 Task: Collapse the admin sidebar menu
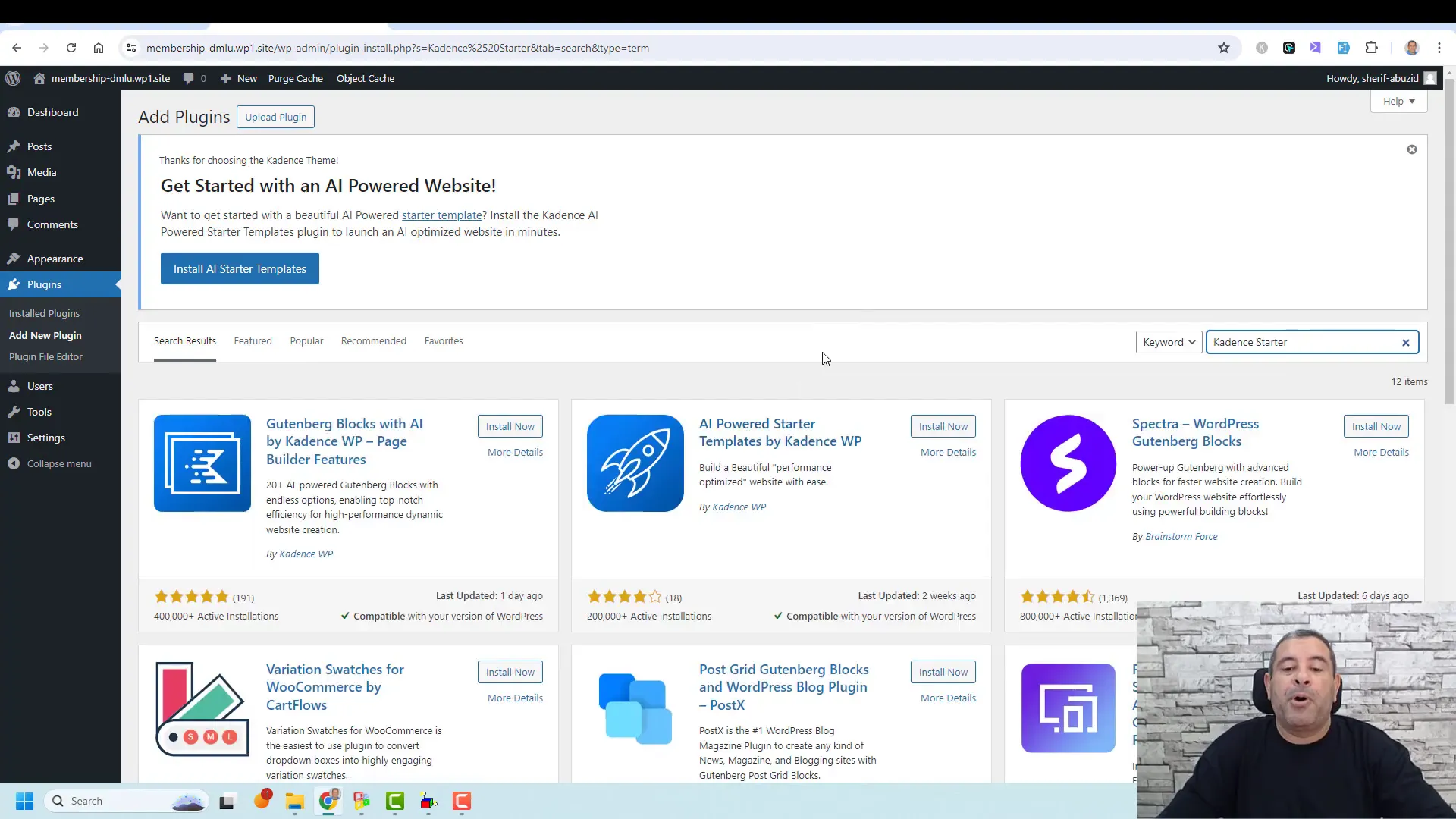pyautogui.click(x=61, y=463)
